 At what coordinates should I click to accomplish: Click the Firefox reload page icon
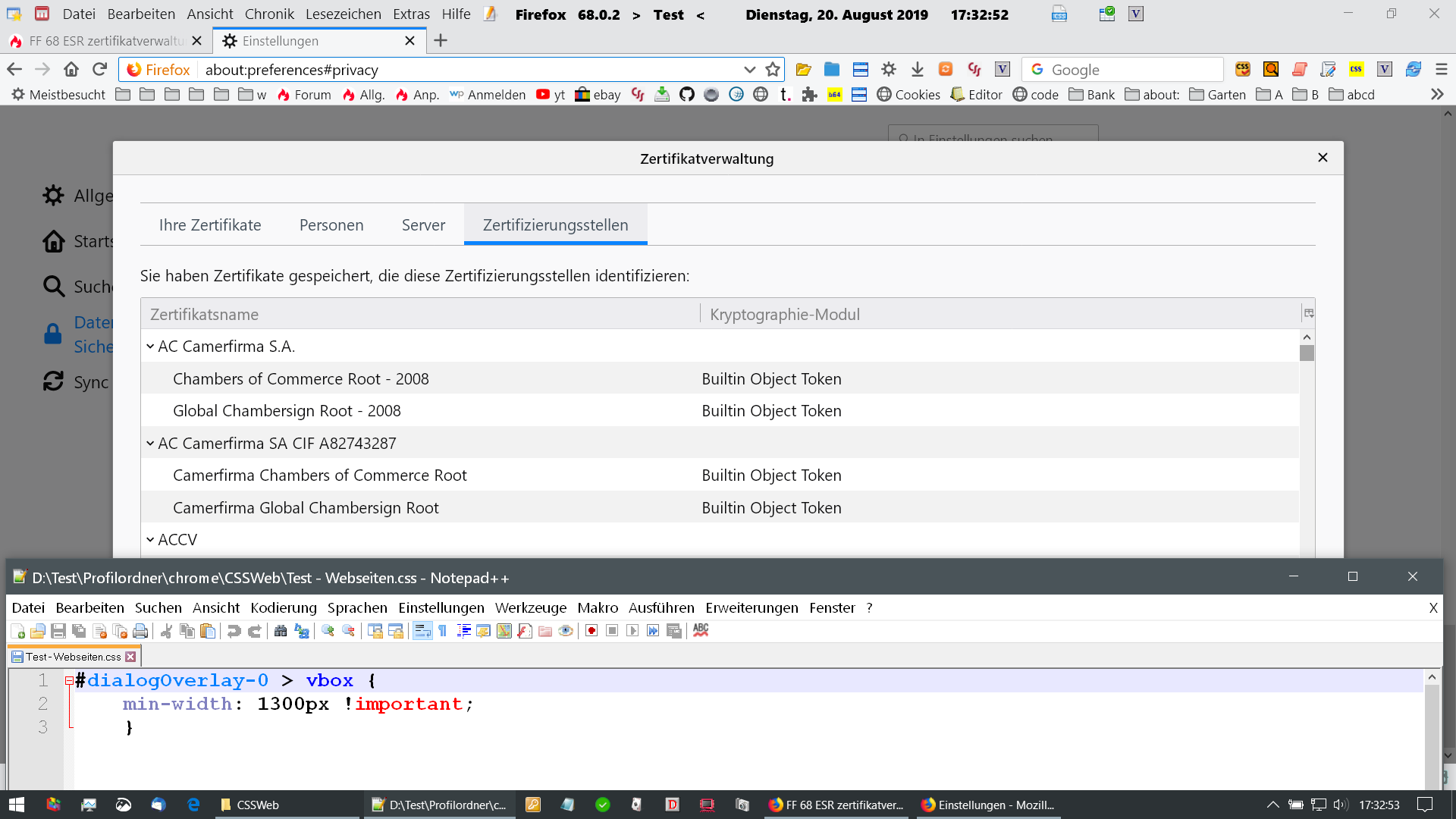[99, 70]
